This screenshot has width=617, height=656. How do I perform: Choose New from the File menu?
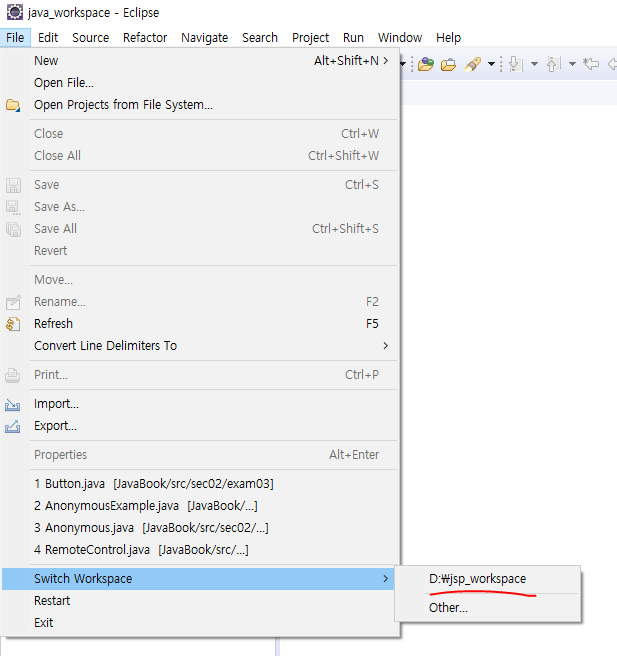200,61
